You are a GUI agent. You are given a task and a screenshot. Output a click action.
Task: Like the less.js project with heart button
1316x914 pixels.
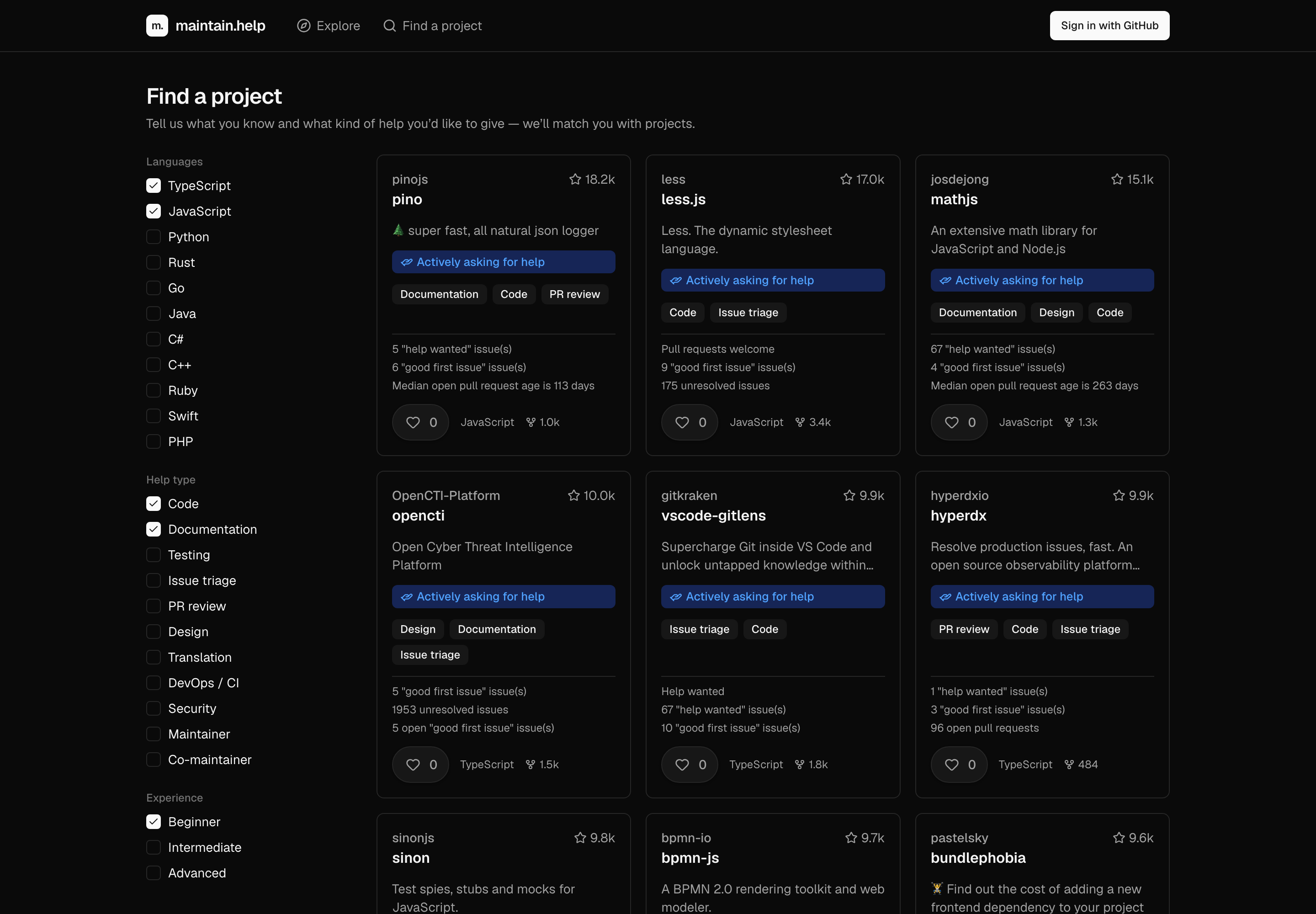(x=690, y=422)
